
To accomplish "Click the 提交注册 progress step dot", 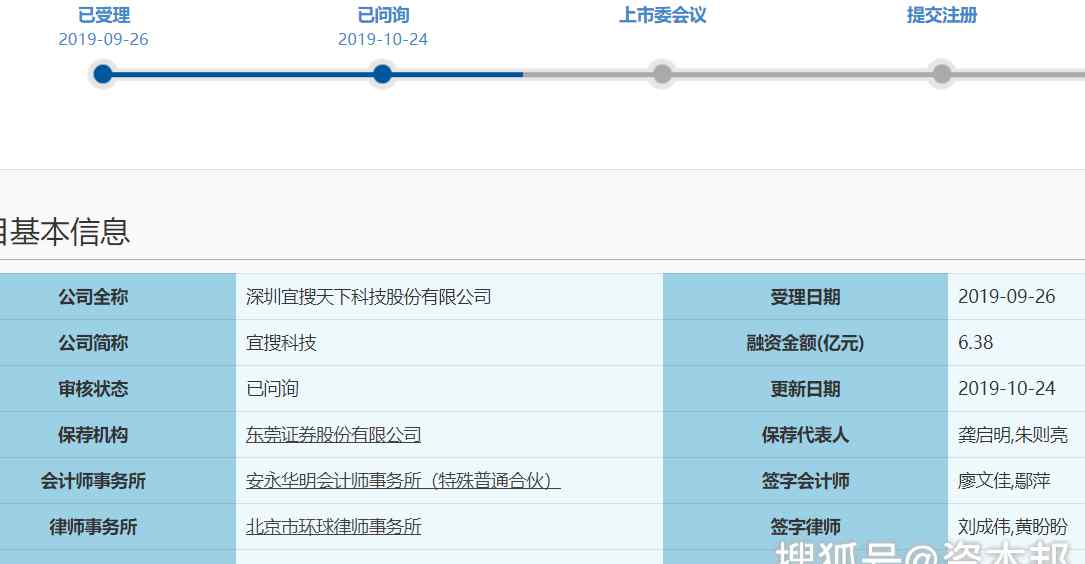I will [941, 74].
